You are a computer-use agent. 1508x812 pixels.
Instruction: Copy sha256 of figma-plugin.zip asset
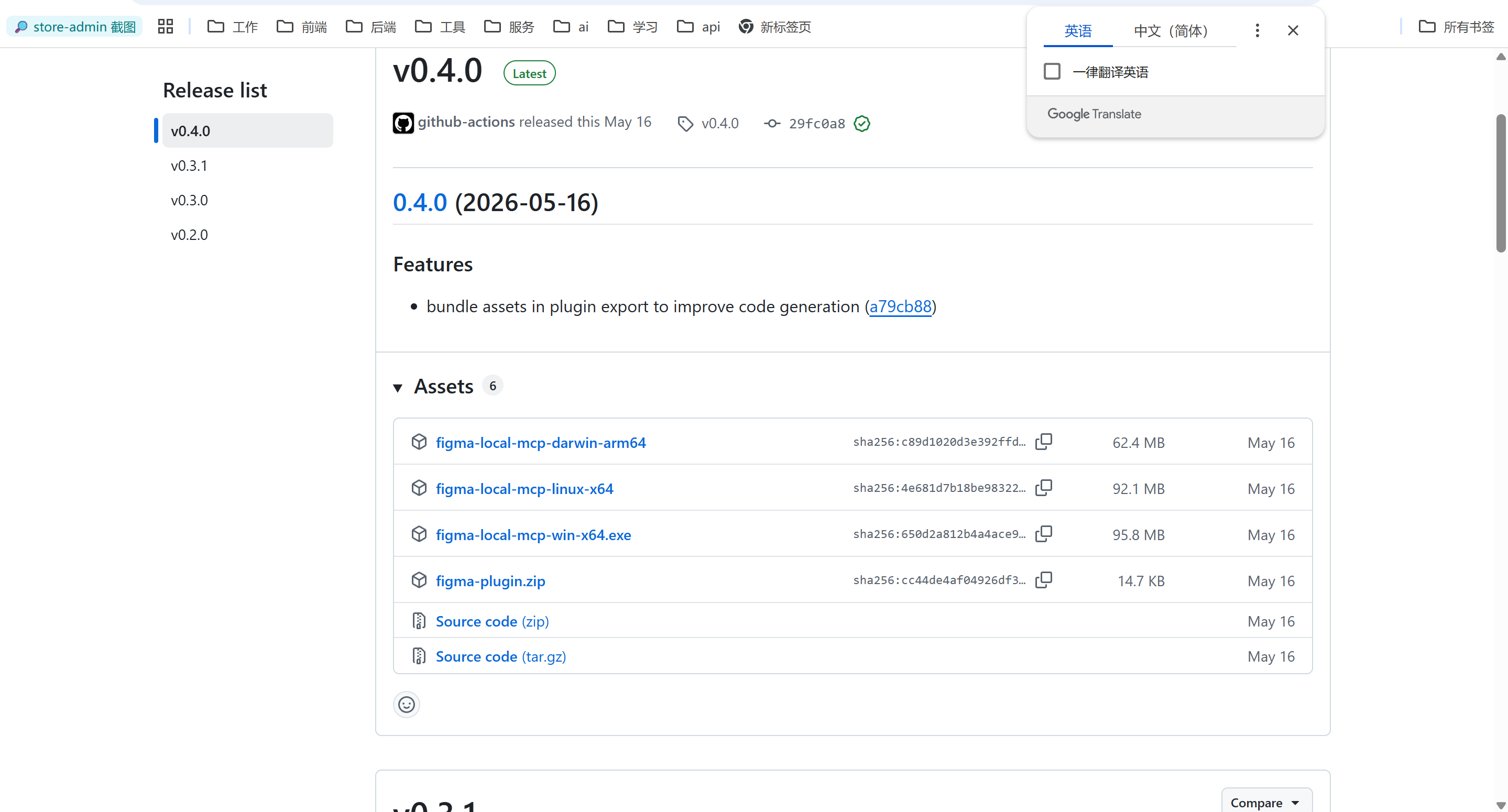pos(1044,580)
